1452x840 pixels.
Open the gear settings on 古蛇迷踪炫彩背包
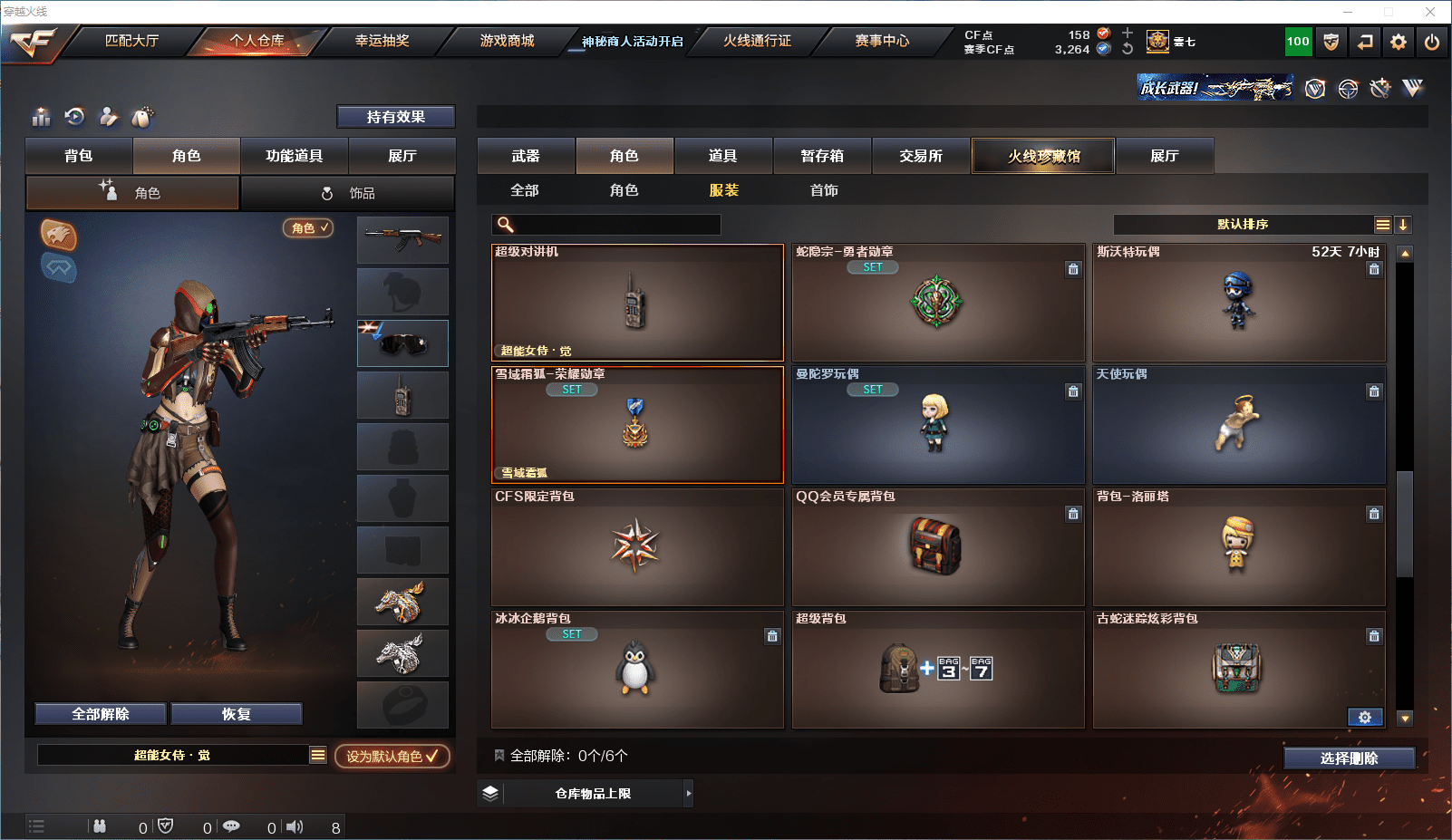tap(1365, 717)
